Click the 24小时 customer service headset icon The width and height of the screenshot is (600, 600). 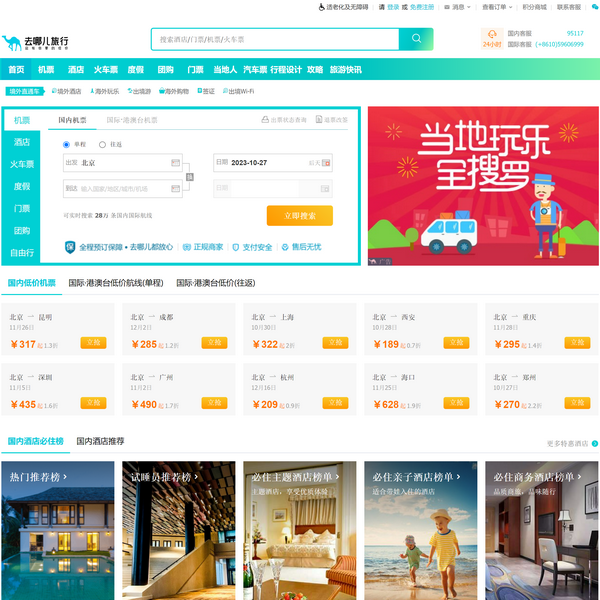(491, 35)
